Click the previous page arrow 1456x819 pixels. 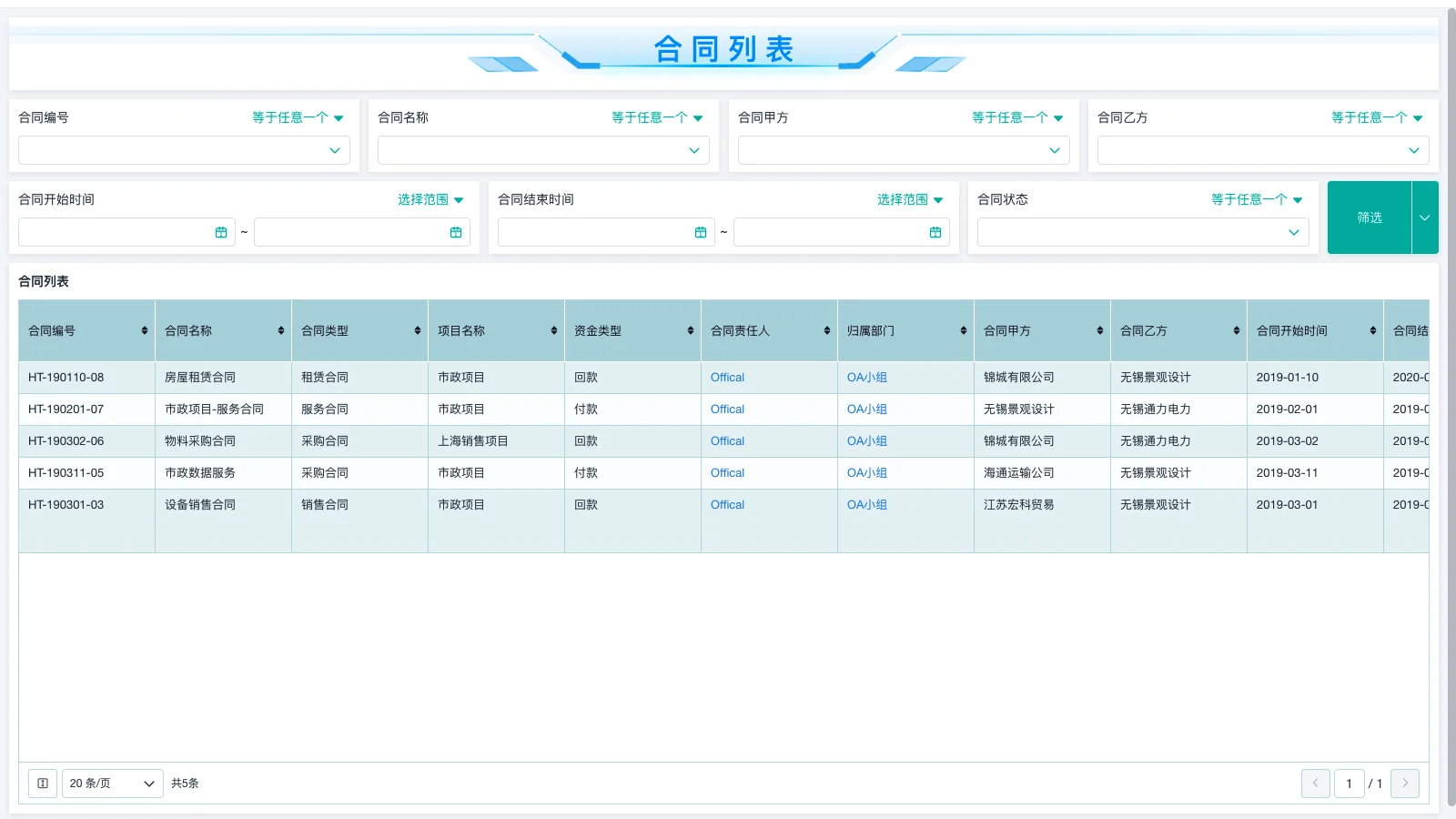point(1315,783)
